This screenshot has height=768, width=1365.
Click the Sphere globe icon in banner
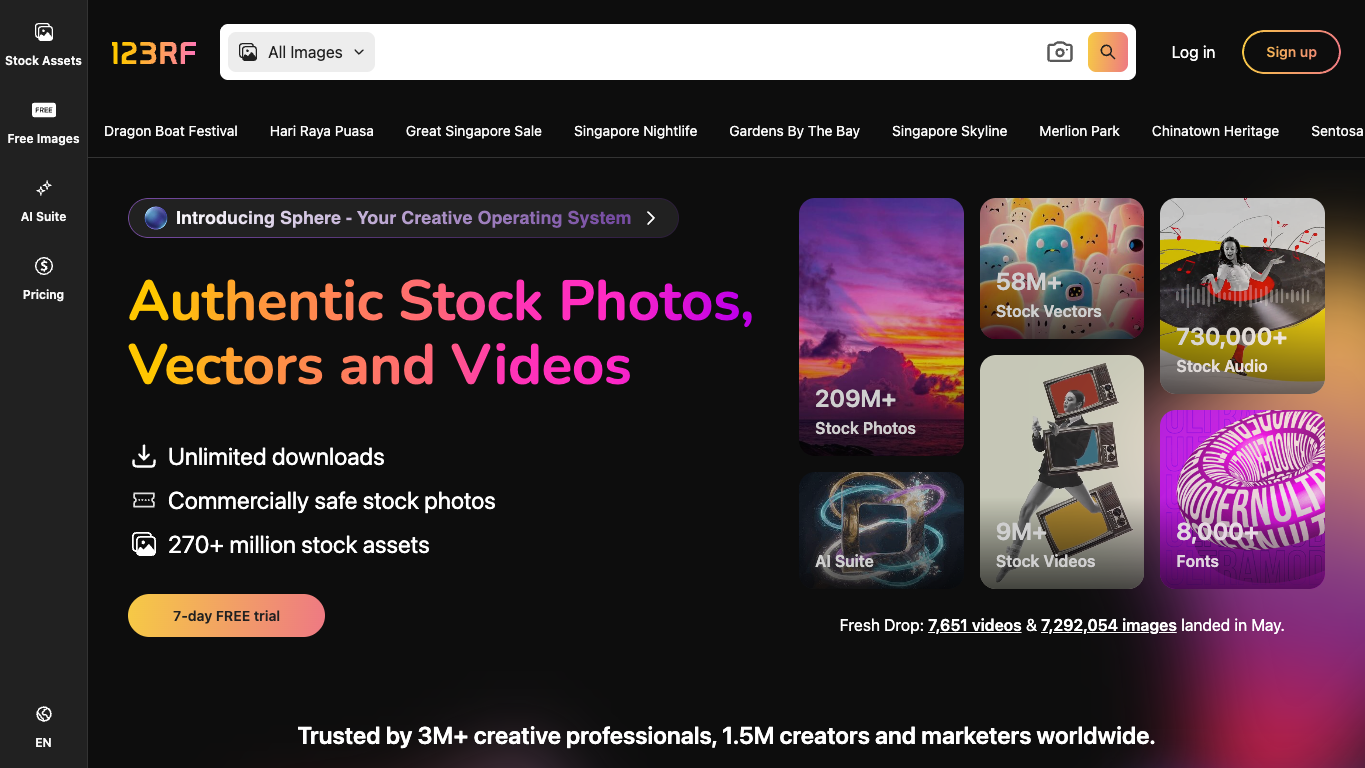156,218
